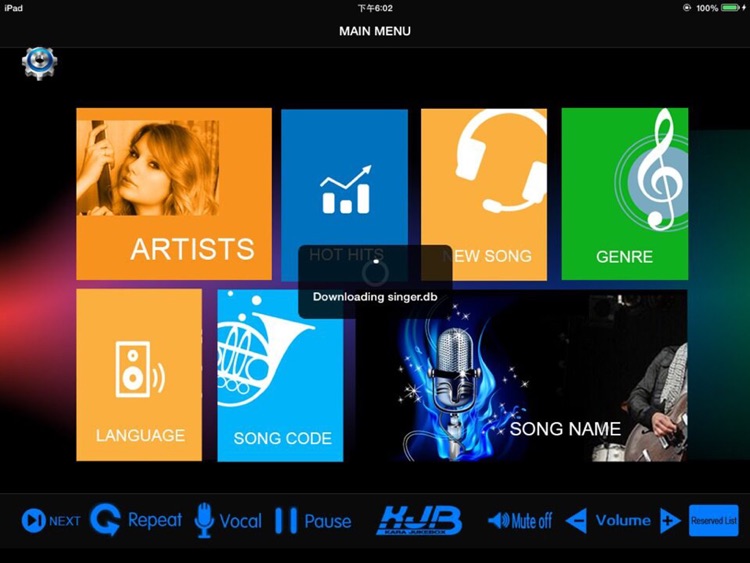Screen dimensions: 750x563
Task: Click the Downloading singer.db message
Action: pos(375,297)
